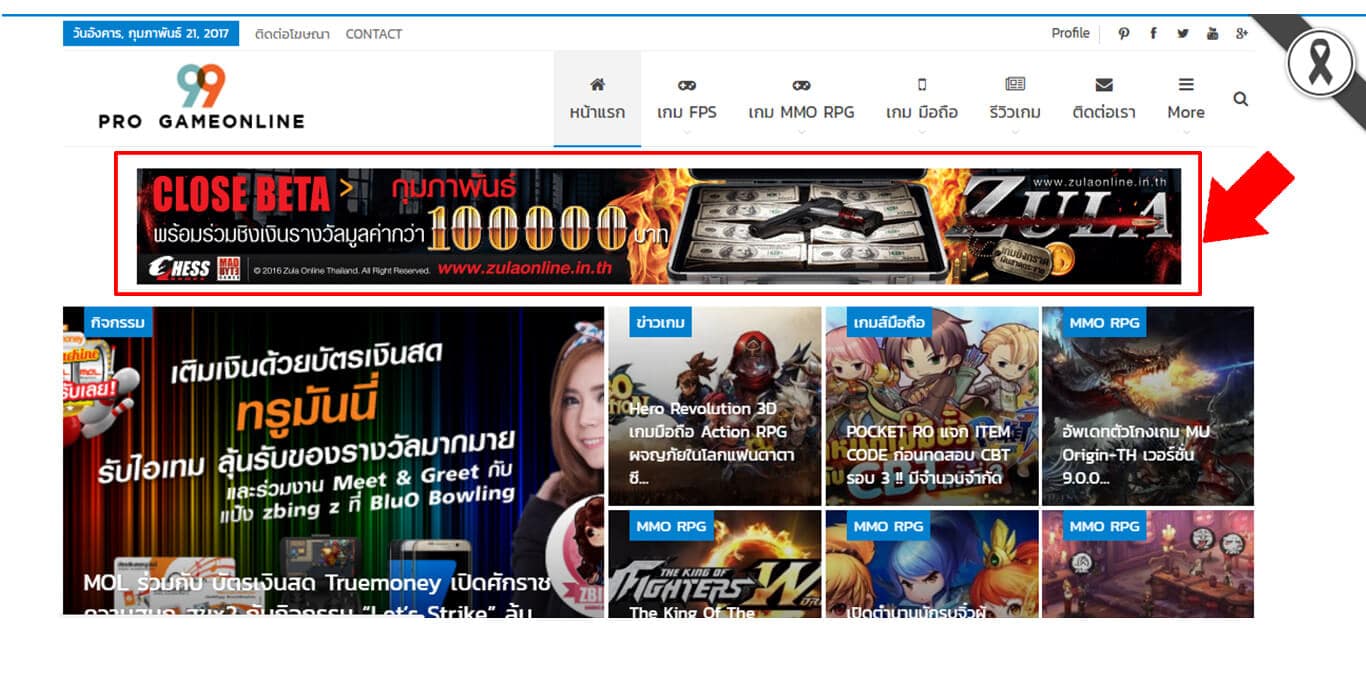Click the ข่าวเกม category tag
This screenshot has height=675, width=1366.
[x=660, y=322]
